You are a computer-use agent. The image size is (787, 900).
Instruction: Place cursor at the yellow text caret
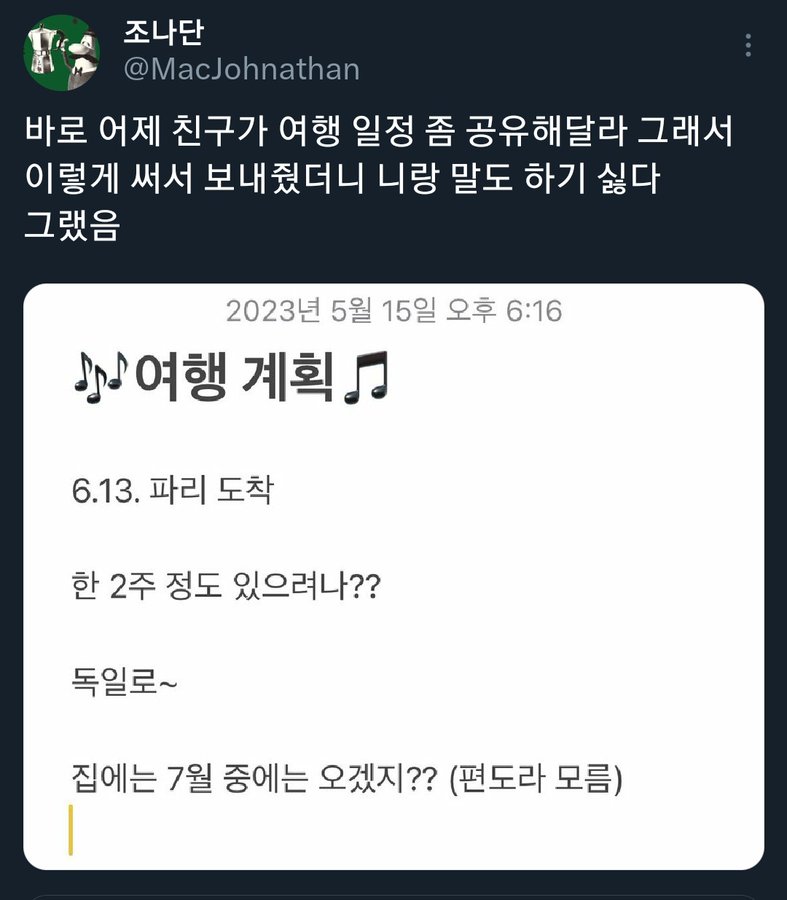point(71,831)
